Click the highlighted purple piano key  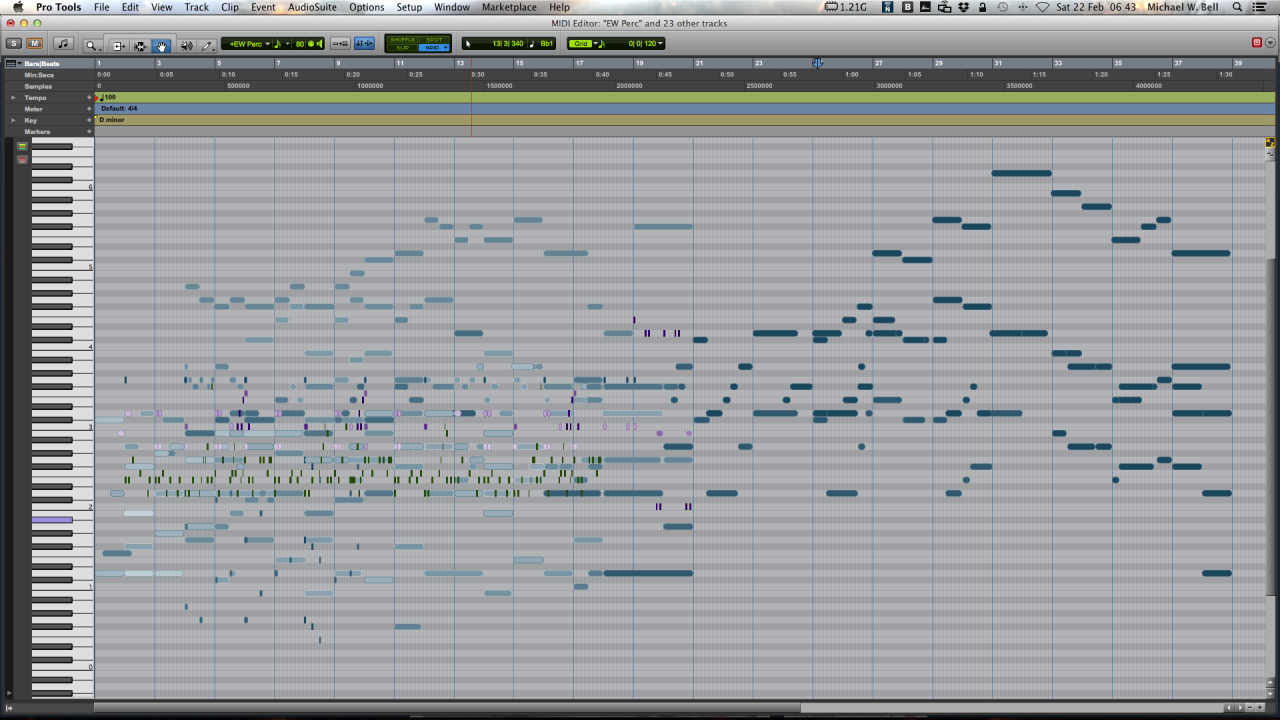52,520
